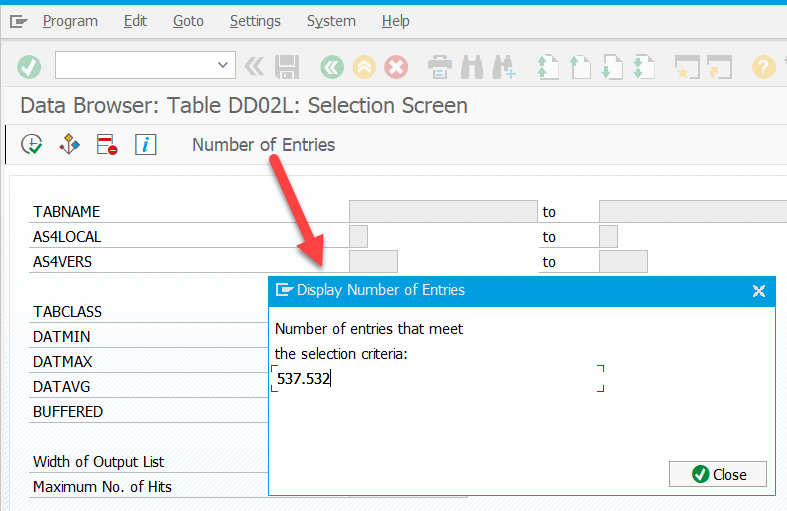
Task: Click the TABNAME field label
Action: click(x=67, y=212)
